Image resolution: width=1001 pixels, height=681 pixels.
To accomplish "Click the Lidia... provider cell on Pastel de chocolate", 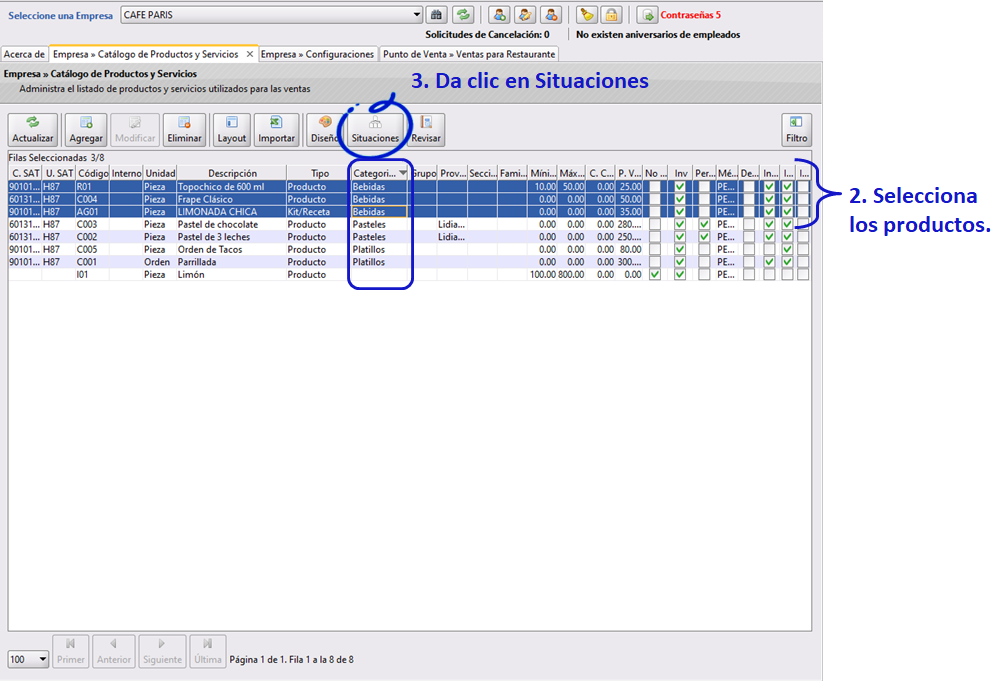I will pyautogui.click(x=452, y=225).
